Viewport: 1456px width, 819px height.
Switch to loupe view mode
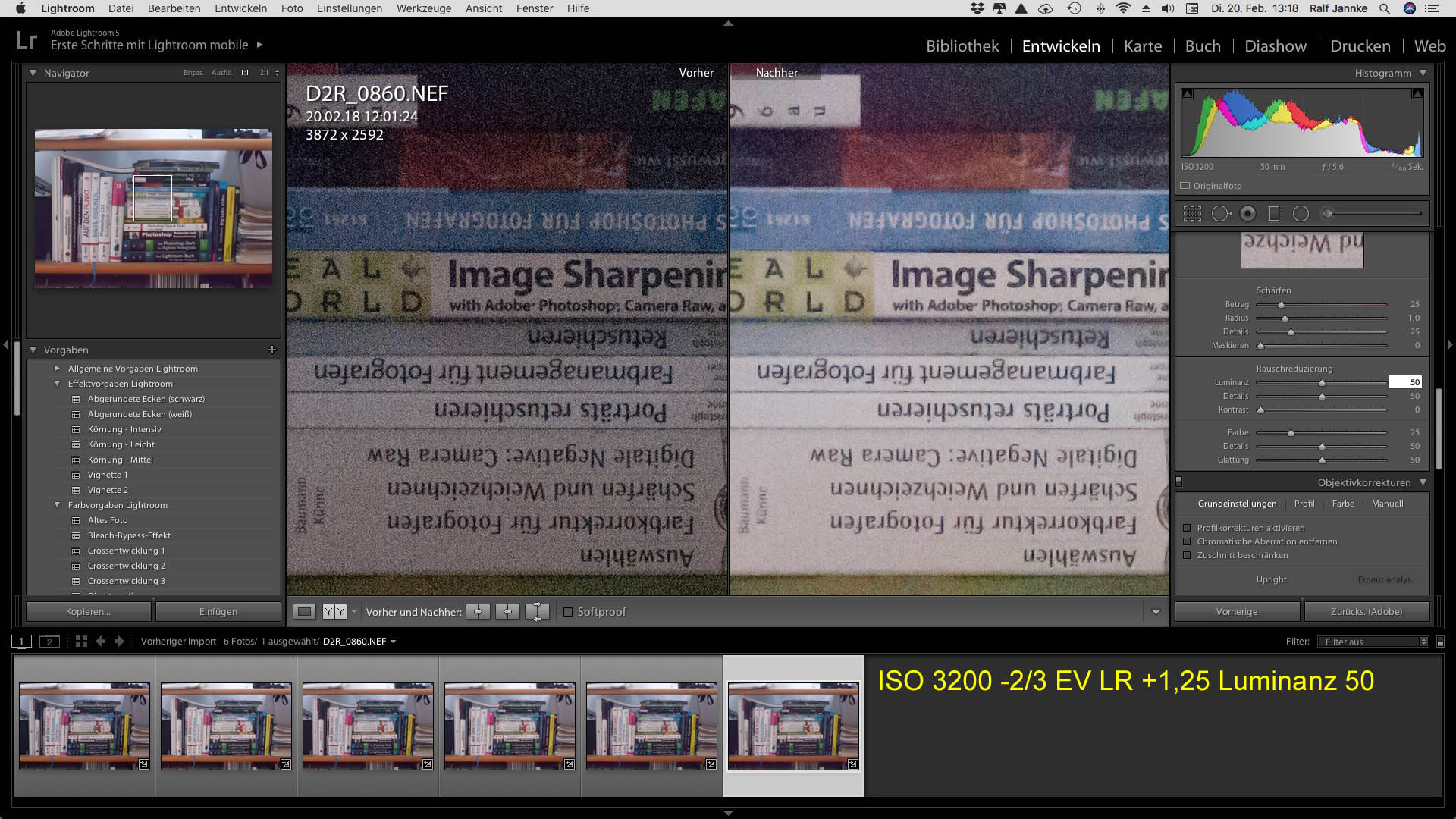point(305,612)
